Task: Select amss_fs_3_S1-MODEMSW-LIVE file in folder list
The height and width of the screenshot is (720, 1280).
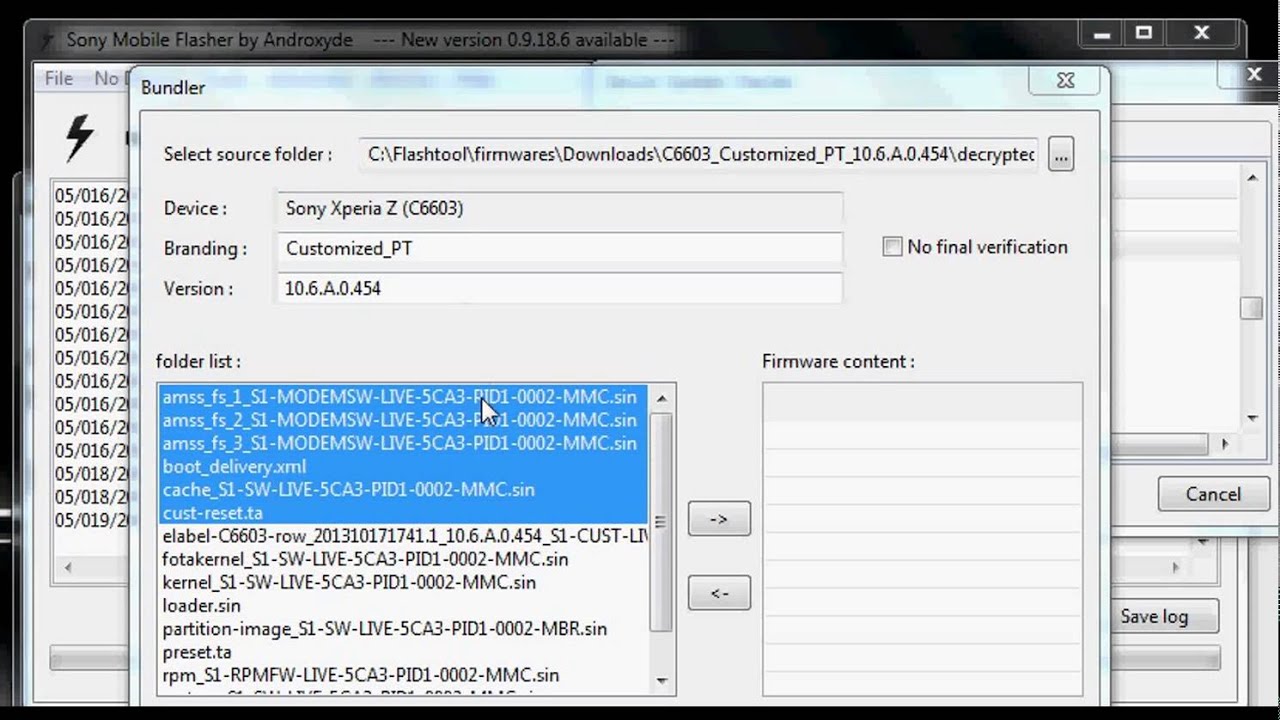Action: click(x=403, y=443)
